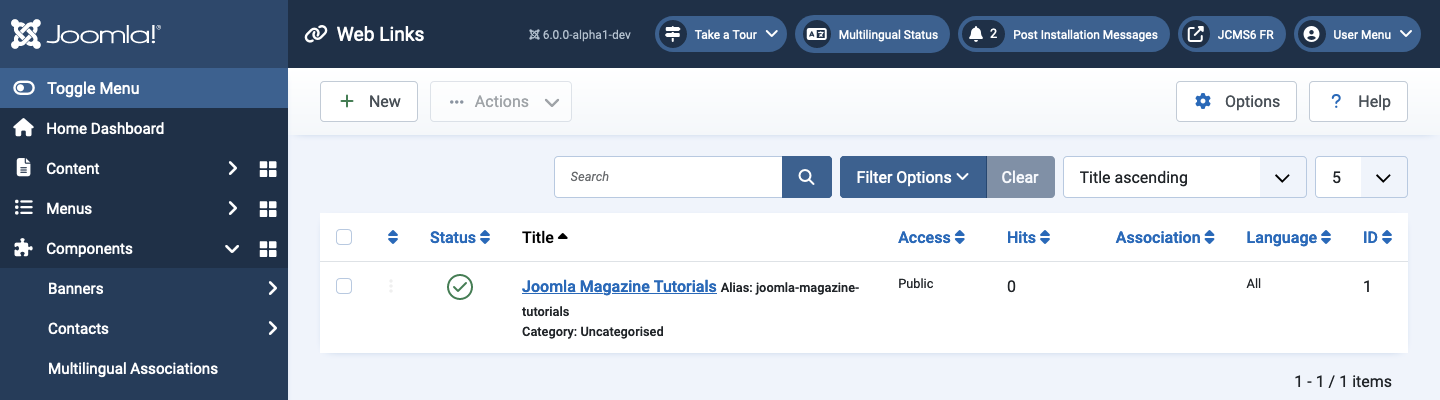The image size is (1440, 400).
Task: Check the select-all checkbox in the table header
Action: (x=344, y=237)
